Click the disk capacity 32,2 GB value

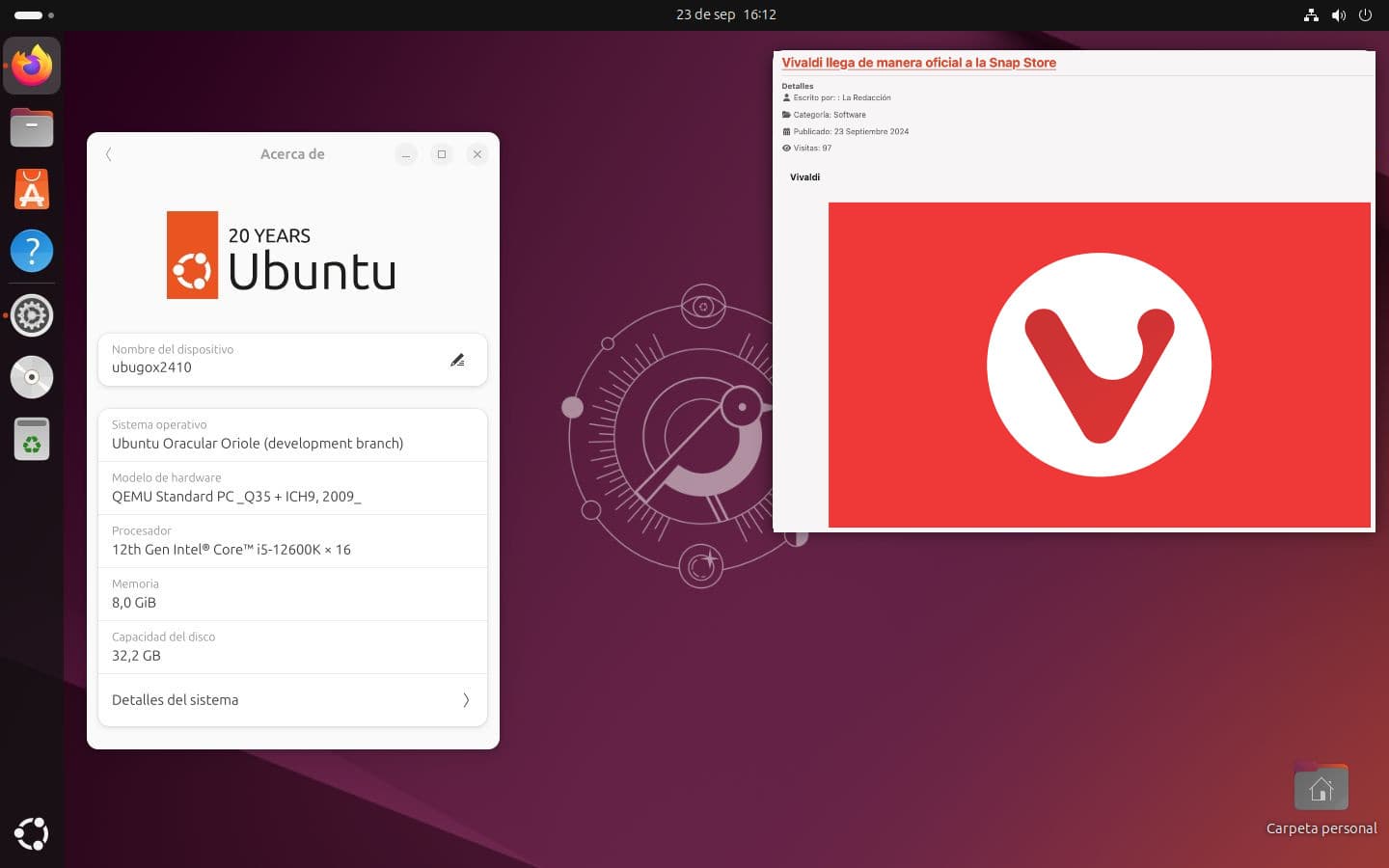point(136,656)
